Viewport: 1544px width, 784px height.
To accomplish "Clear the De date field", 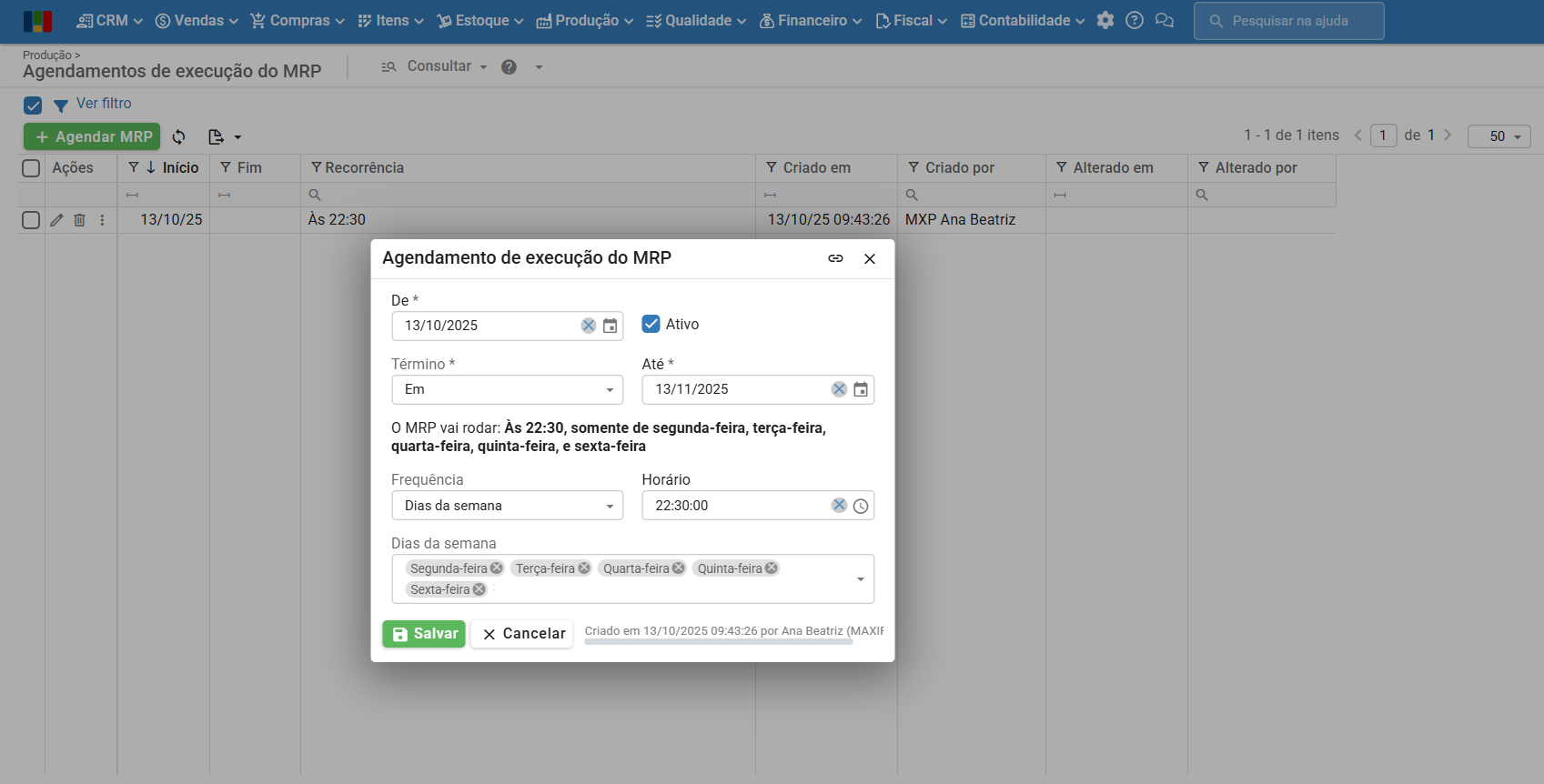I will tap(589, 326).
